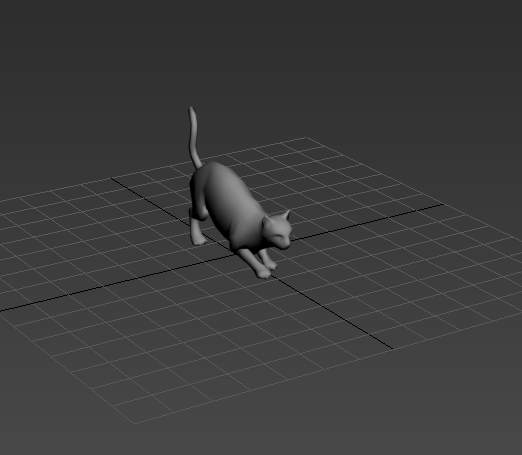
Task: Click the cat's snout
Action: click(285, 245)
